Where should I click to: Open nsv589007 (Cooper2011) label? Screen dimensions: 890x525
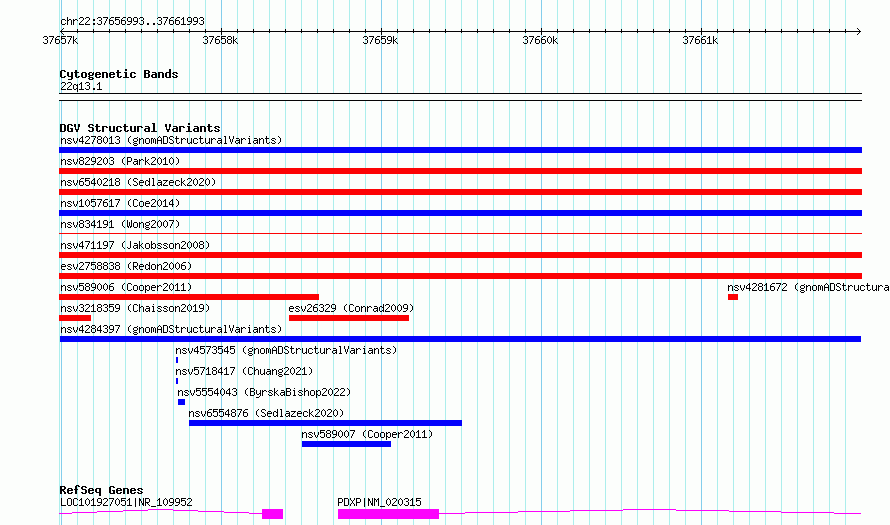367,434
